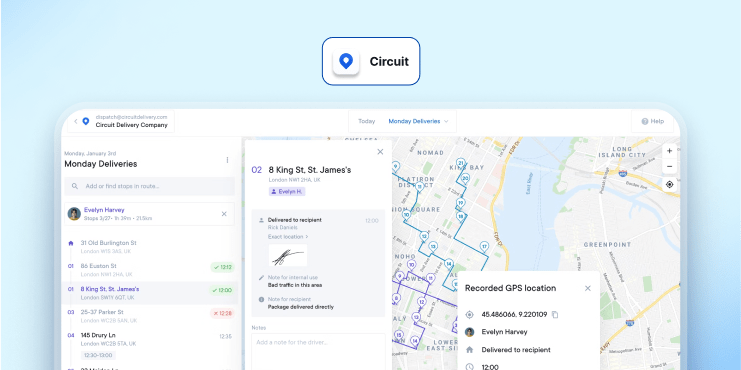Select the 25-37 Parker St stop
The image size is (741, 370).
coord(149,316)
